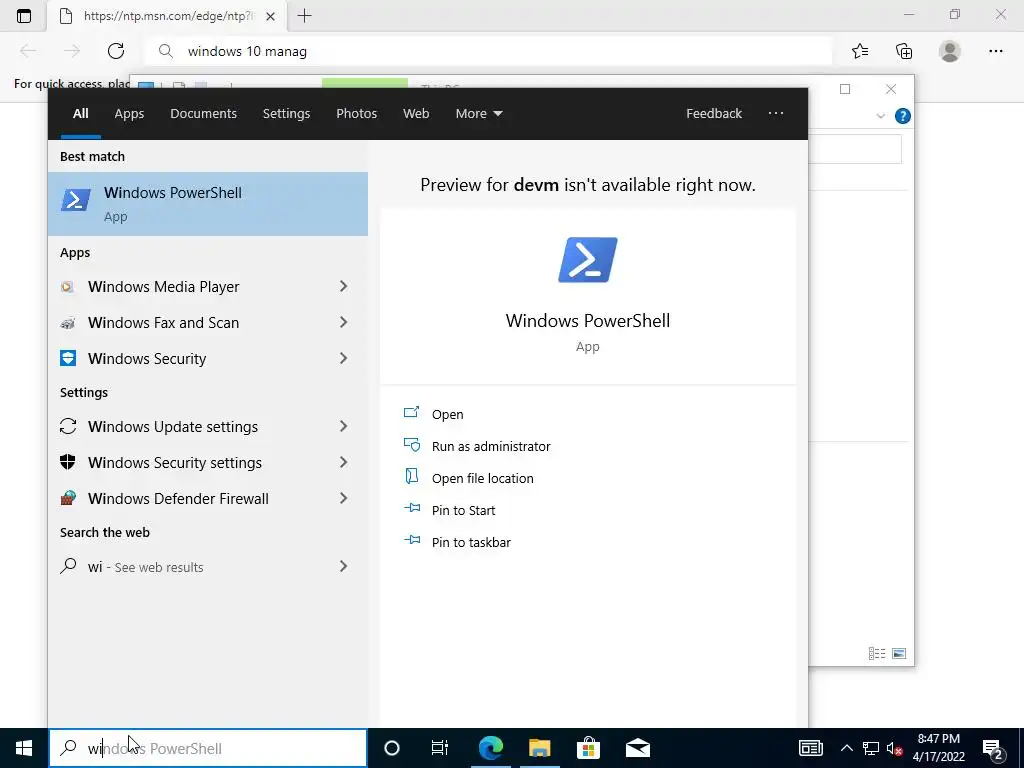Choose Run as administrator

pos(491,446)
